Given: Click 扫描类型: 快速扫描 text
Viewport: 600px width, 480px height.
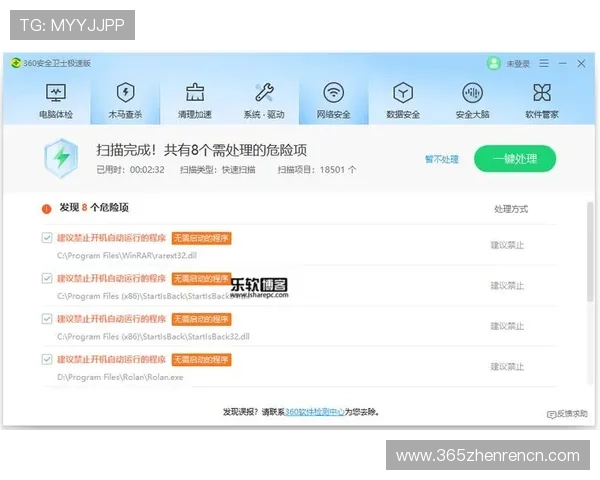Looking at the screenshot, I should point(217,170).
